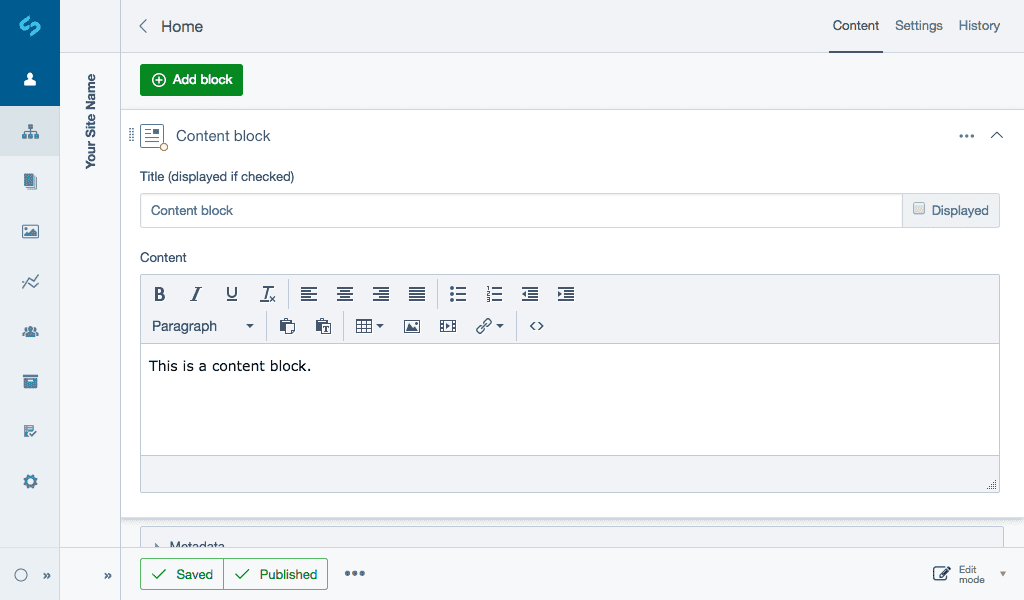The image size is (1024, 600).
Task: Apply underline formatting in editor
Action: (x=232, y=294)
